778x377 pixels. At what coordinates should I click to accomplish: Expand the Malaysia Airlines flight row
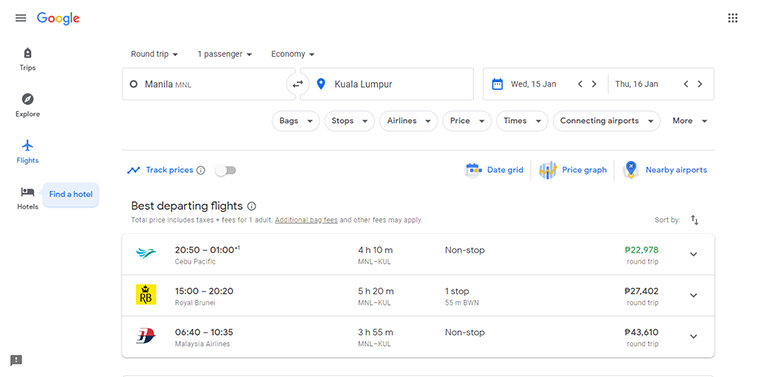point(693,337)
